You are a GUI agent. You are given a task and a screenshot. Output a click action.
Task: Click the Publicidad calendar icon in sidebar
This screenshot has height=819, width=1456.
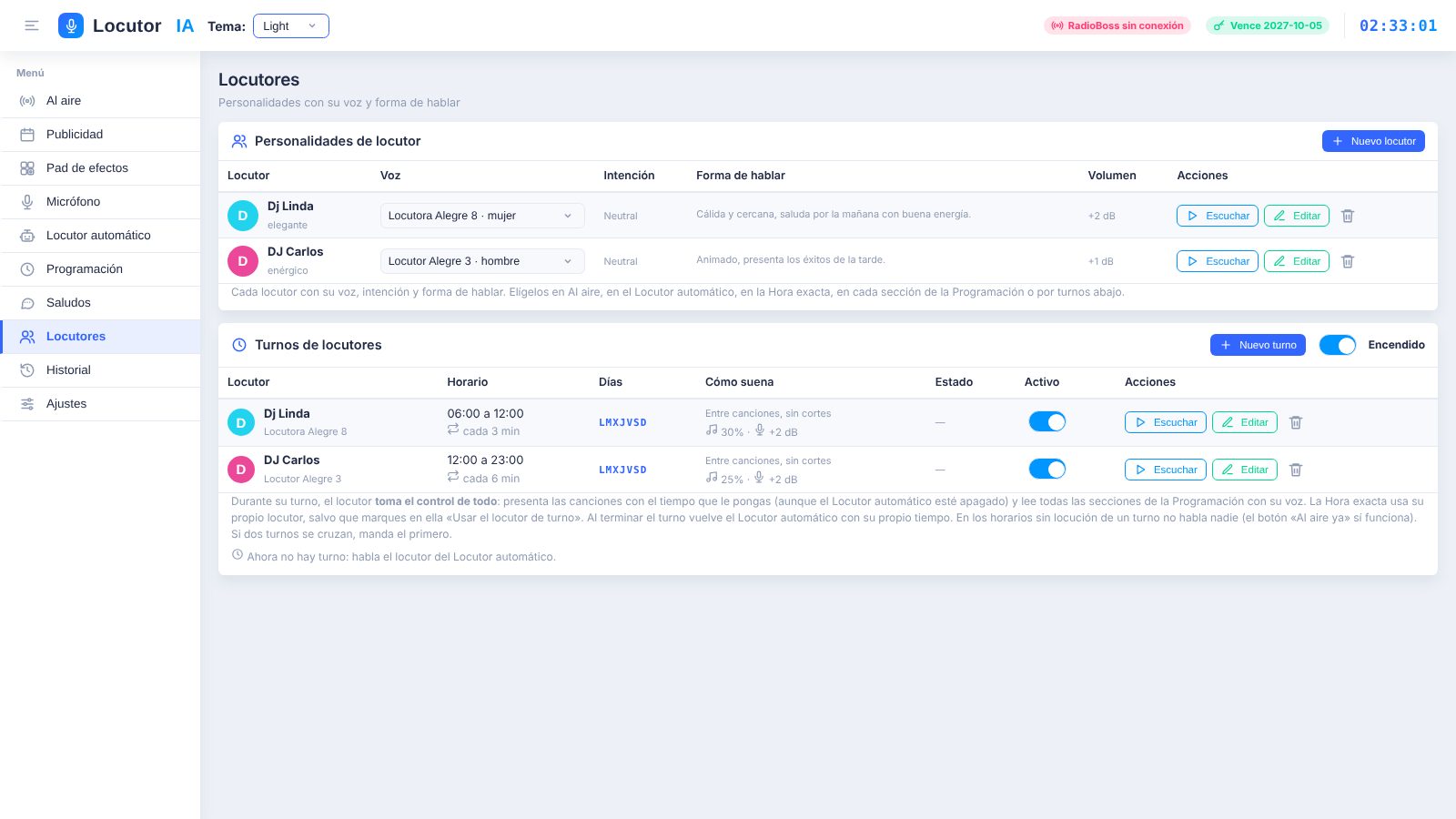tap(27, 135)
